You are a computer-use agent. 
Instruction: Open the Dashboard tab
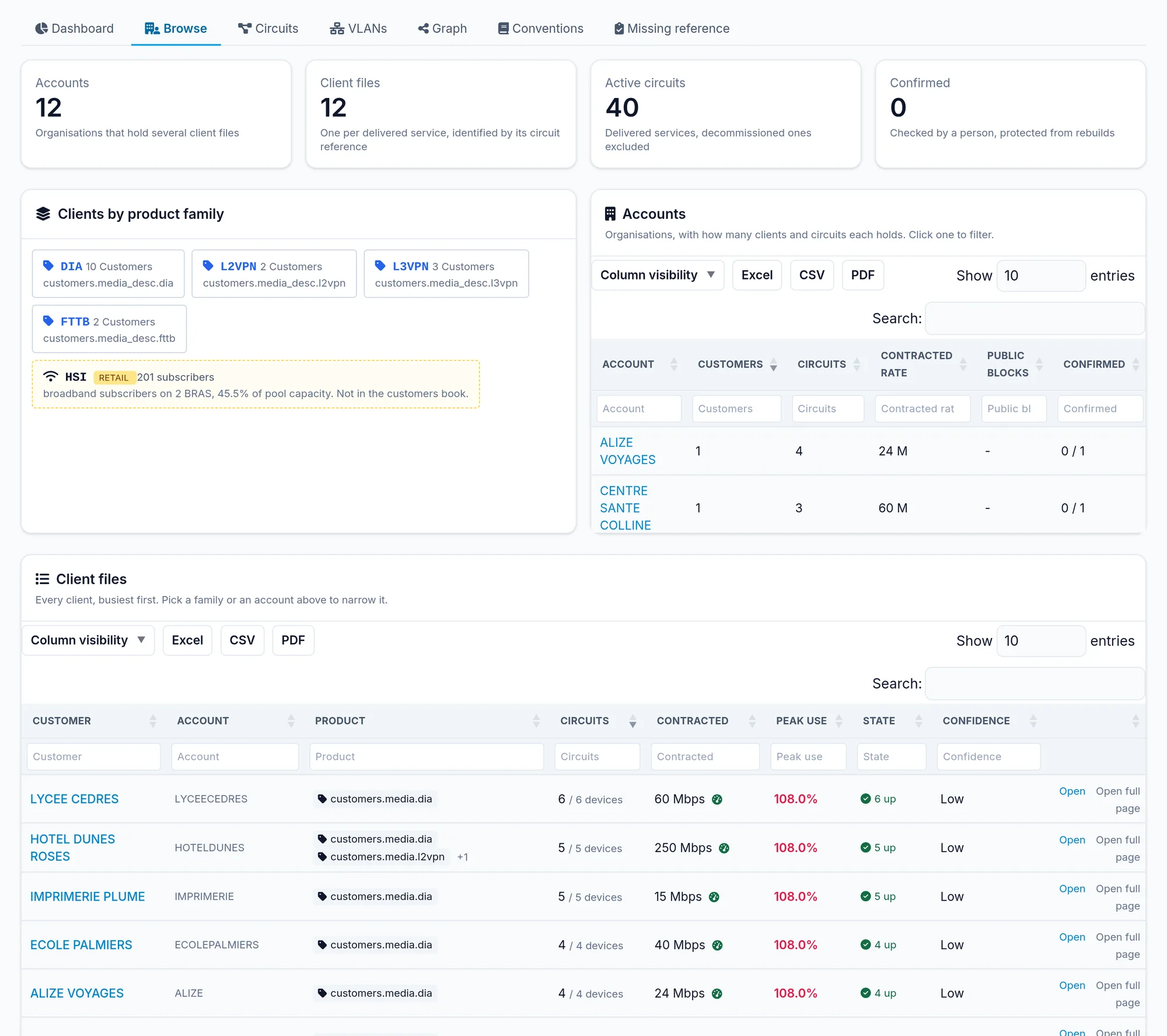[x=74, y=29]
